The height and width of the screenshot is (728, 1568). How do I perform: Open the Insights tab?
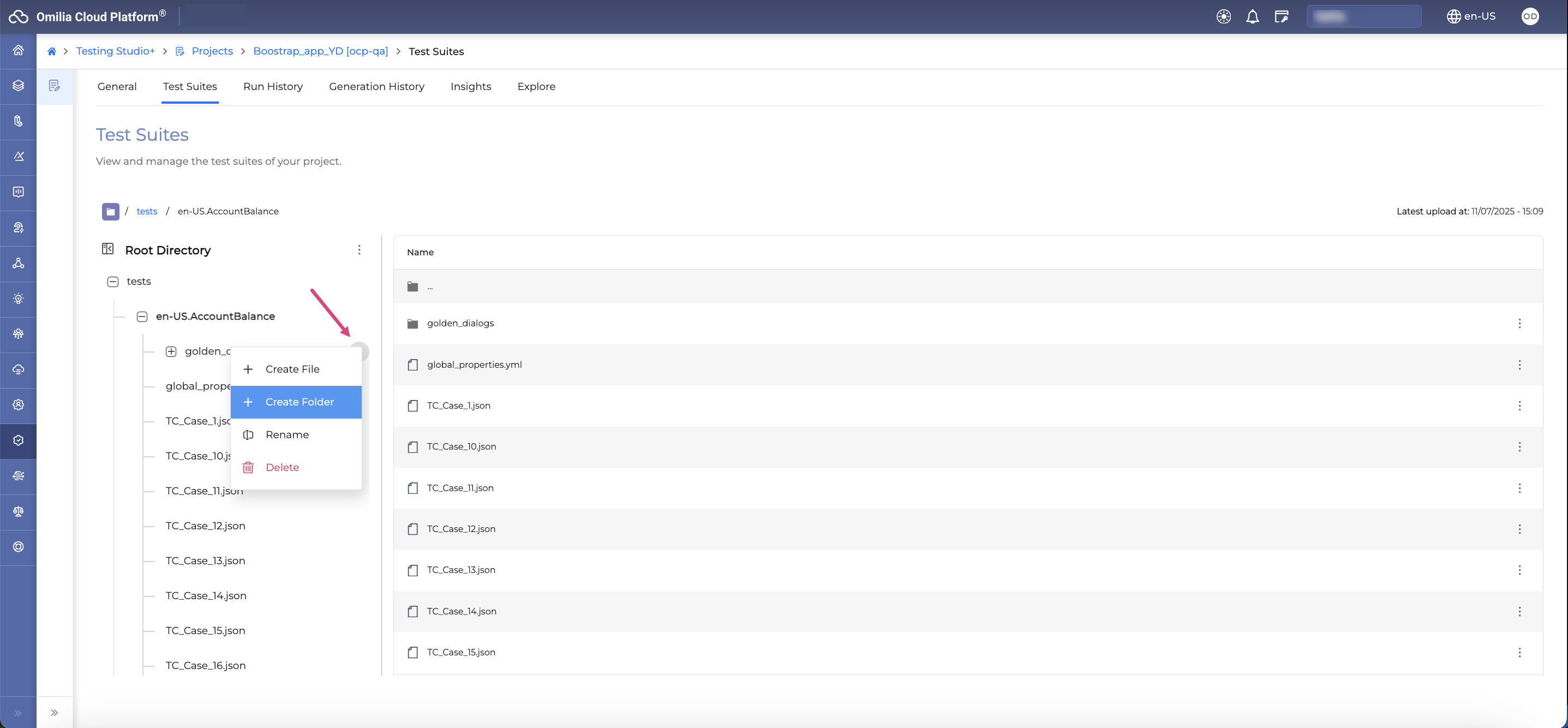(470, 86)
